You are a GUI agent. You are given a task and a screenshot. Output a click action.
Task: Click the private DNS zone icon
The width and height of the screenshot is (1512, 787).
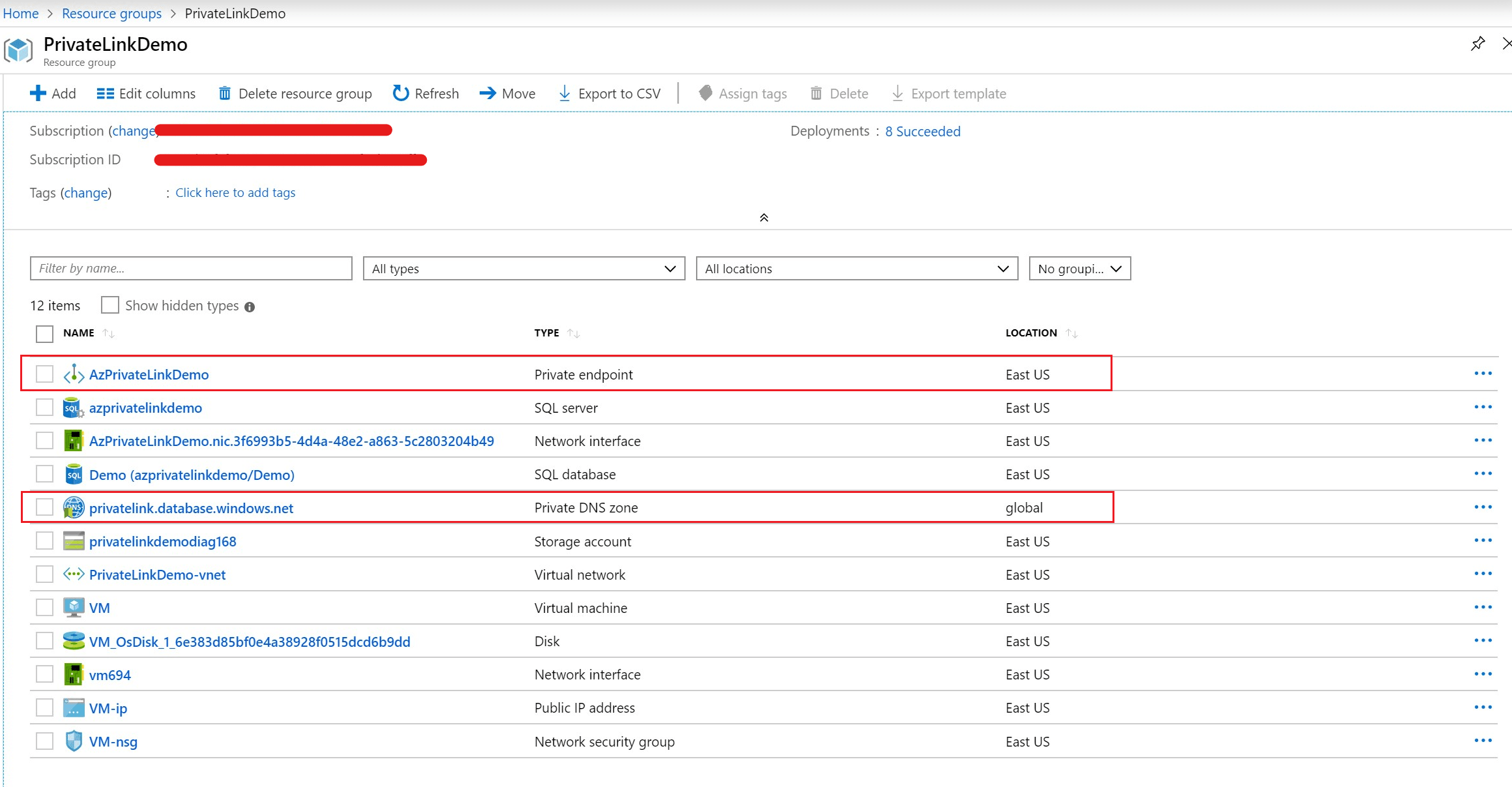point(74,507)
